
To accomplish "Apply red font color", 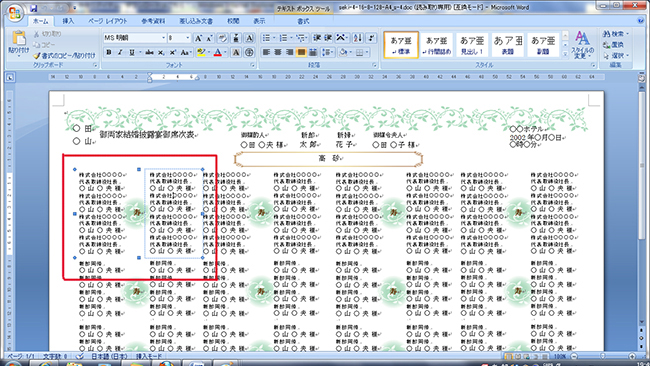I will click(x=218, y=52).
